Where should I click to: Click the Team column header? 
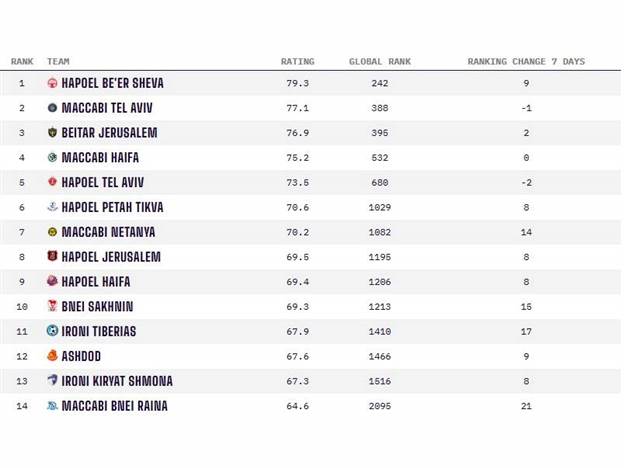(58, 62)
